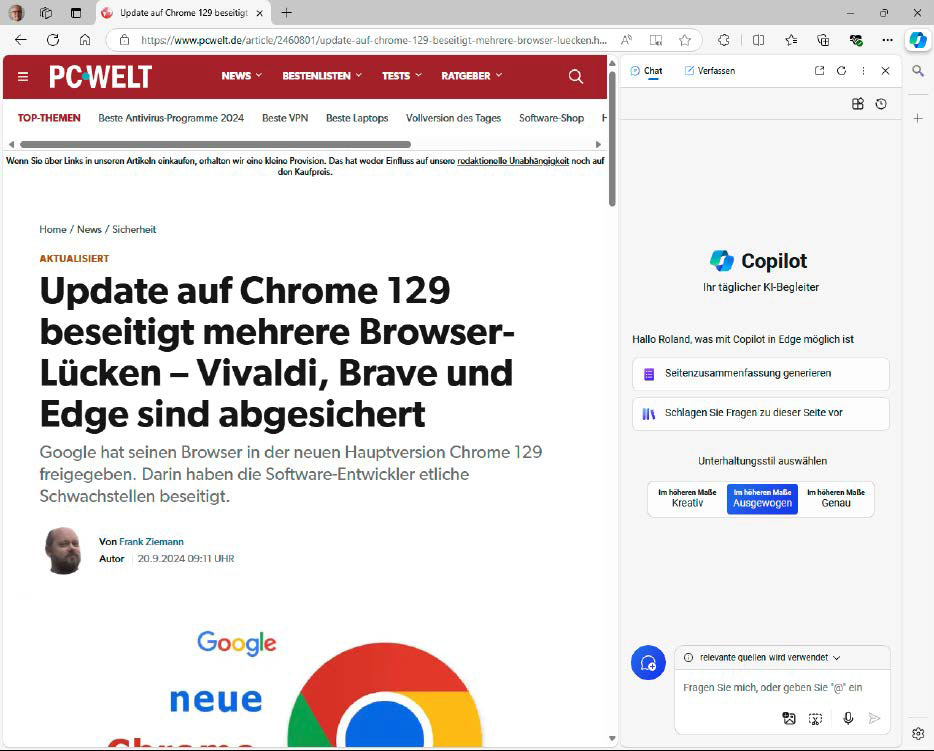The width and height of the screenshot is (934, 751).
Task: Open Beste Laptops topic
Action: [357, 118]
